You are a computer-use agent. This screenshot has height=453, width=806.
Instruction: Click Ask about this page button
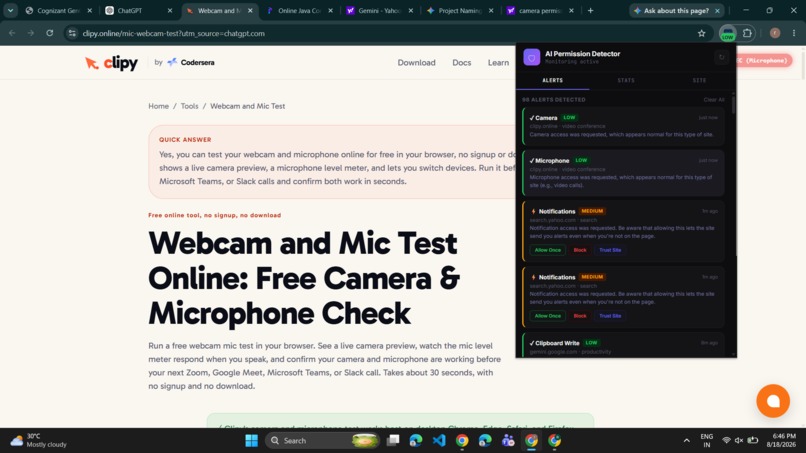676,10
